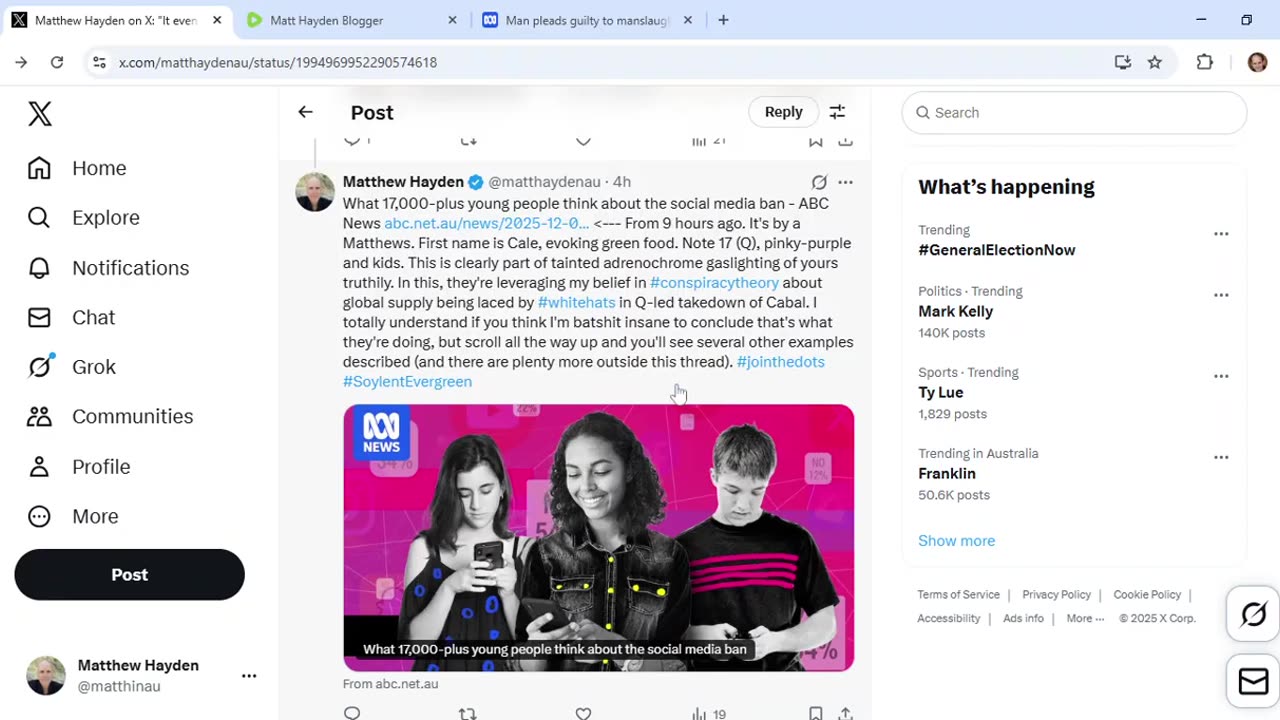1280x720 pixels.
Task: Open Chat in sidebar
Action: (x=71, y=317)
